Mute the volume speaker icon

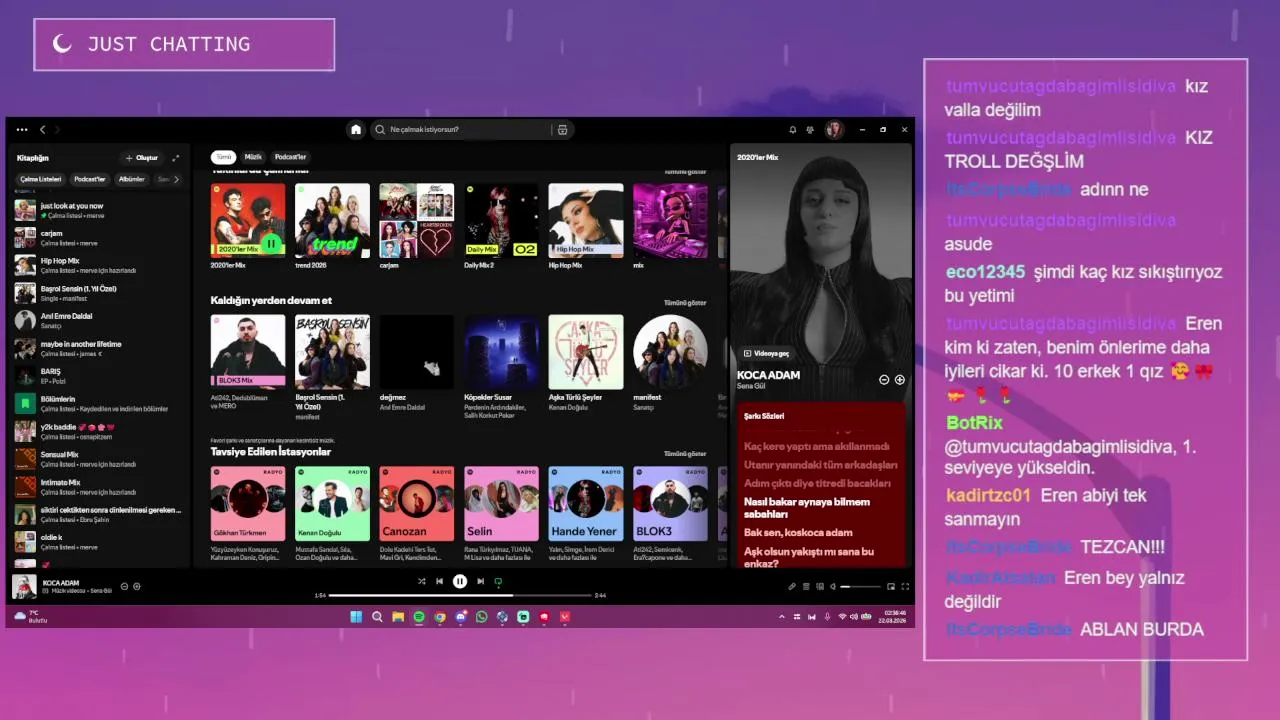832,586
